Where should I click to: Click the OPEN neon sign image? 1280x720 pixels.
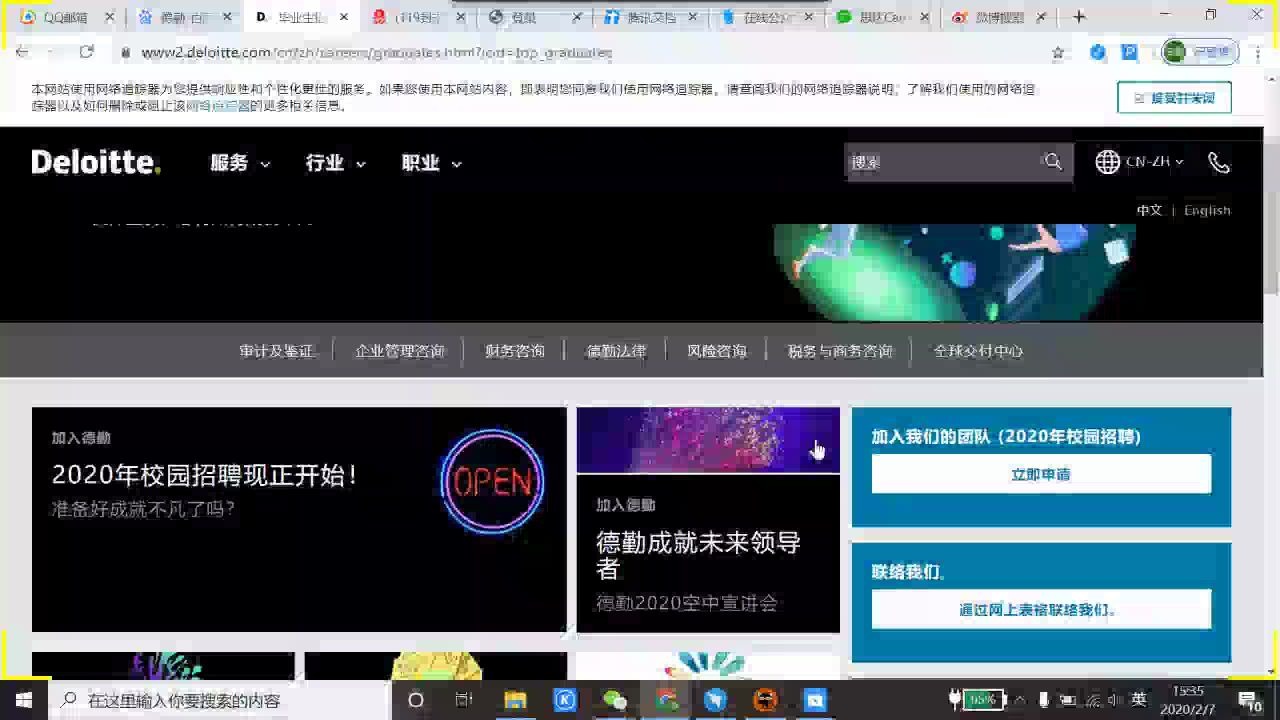[x=492, y=482]
